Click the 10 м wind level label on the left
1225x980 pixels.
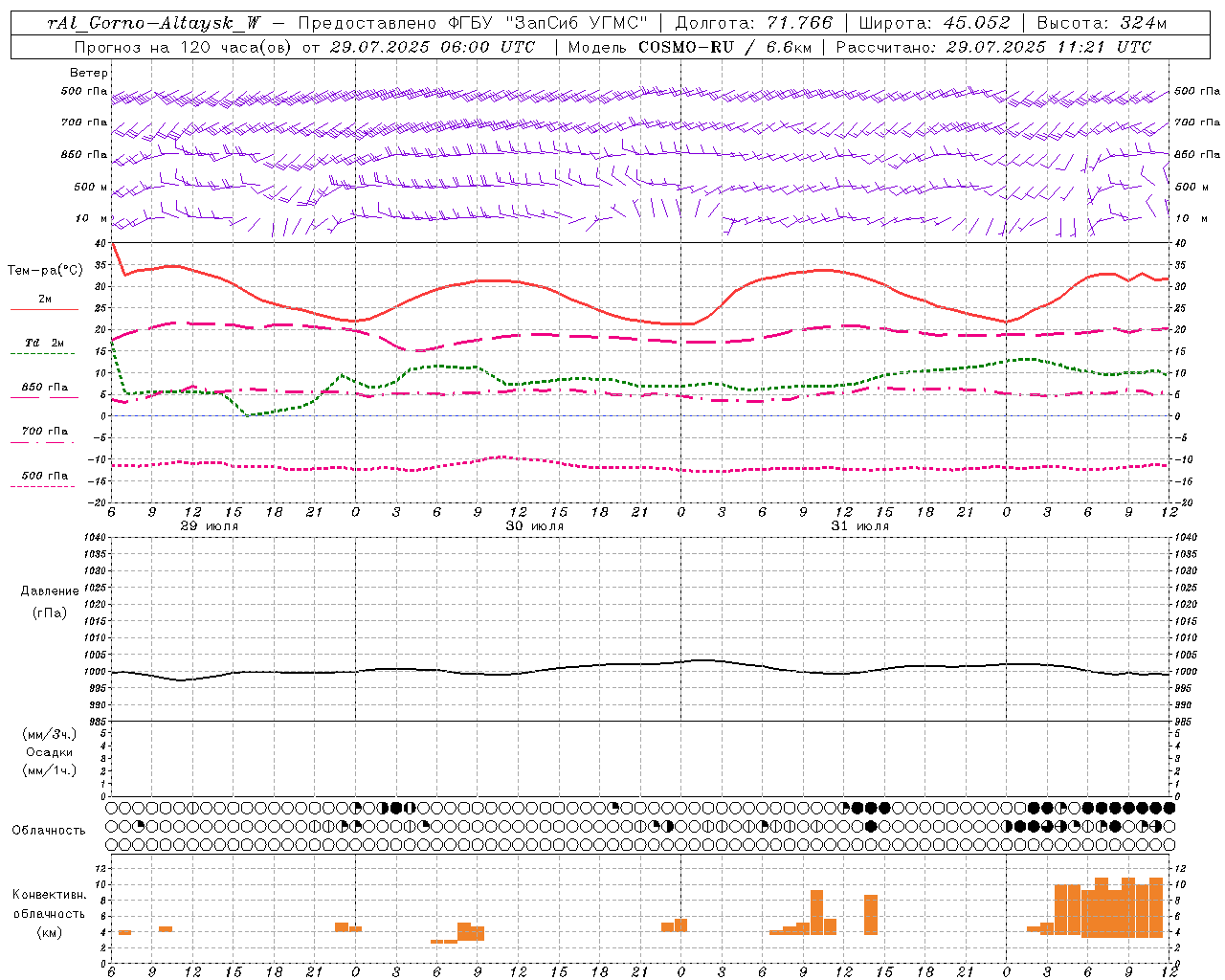[x=92, y=218]
